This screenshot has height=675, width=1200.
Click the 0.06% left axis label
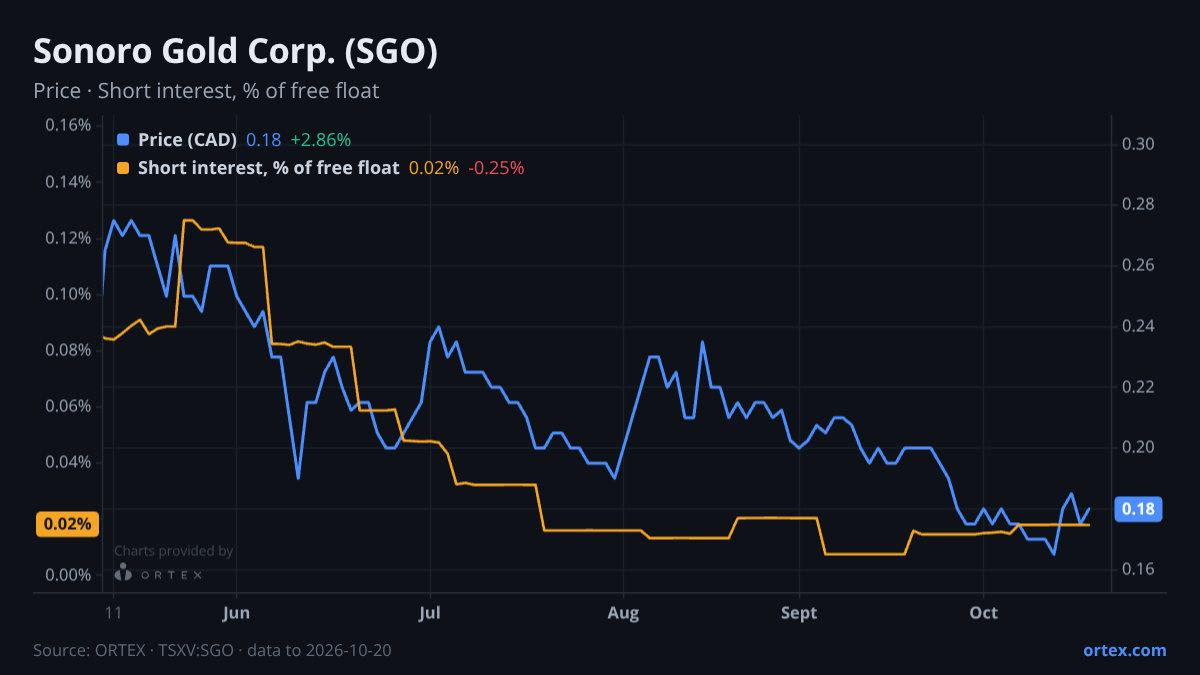pos(68,406)
